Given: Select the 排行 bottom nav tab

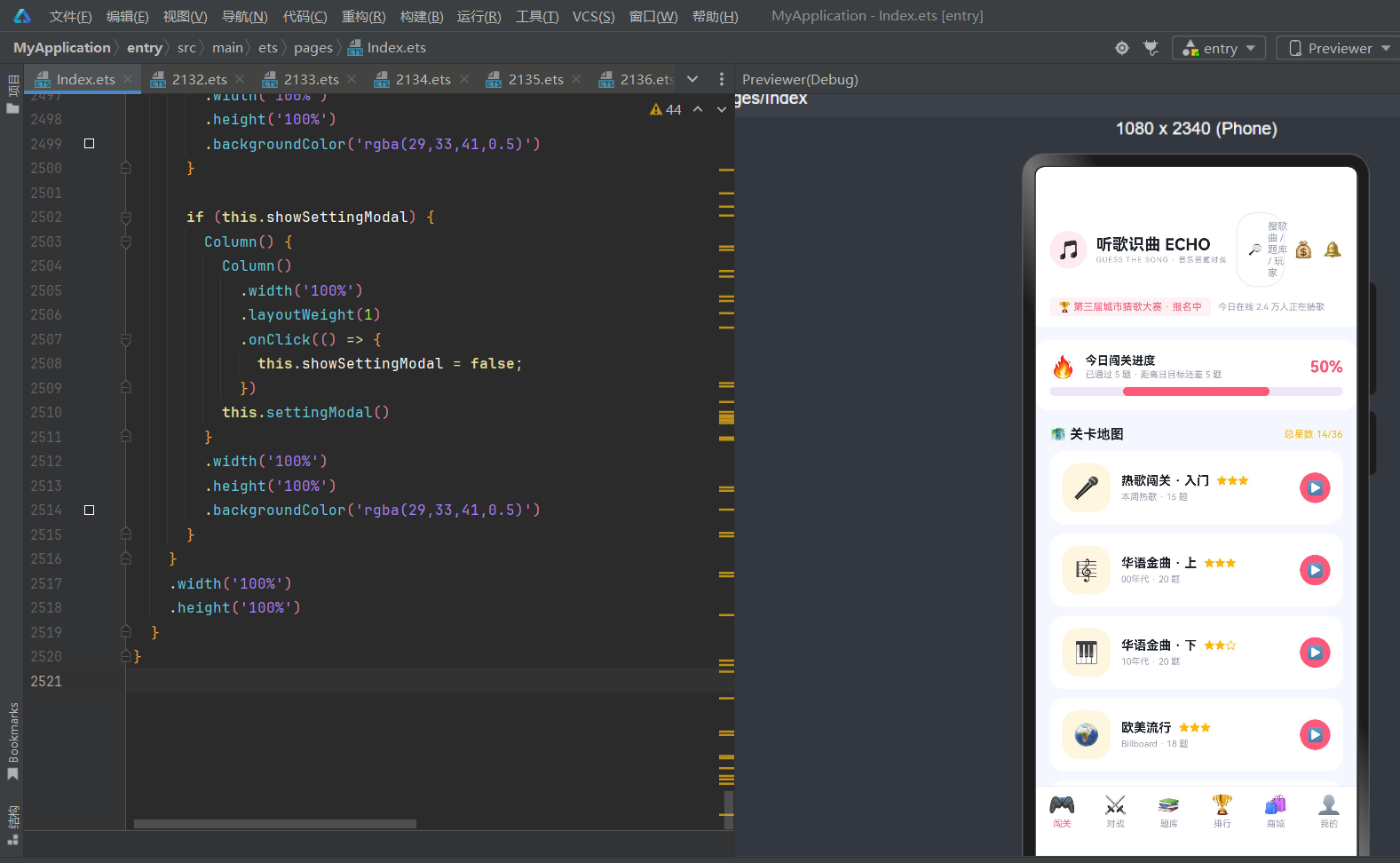Looking at the screenshot, I should pos(1222,812).
